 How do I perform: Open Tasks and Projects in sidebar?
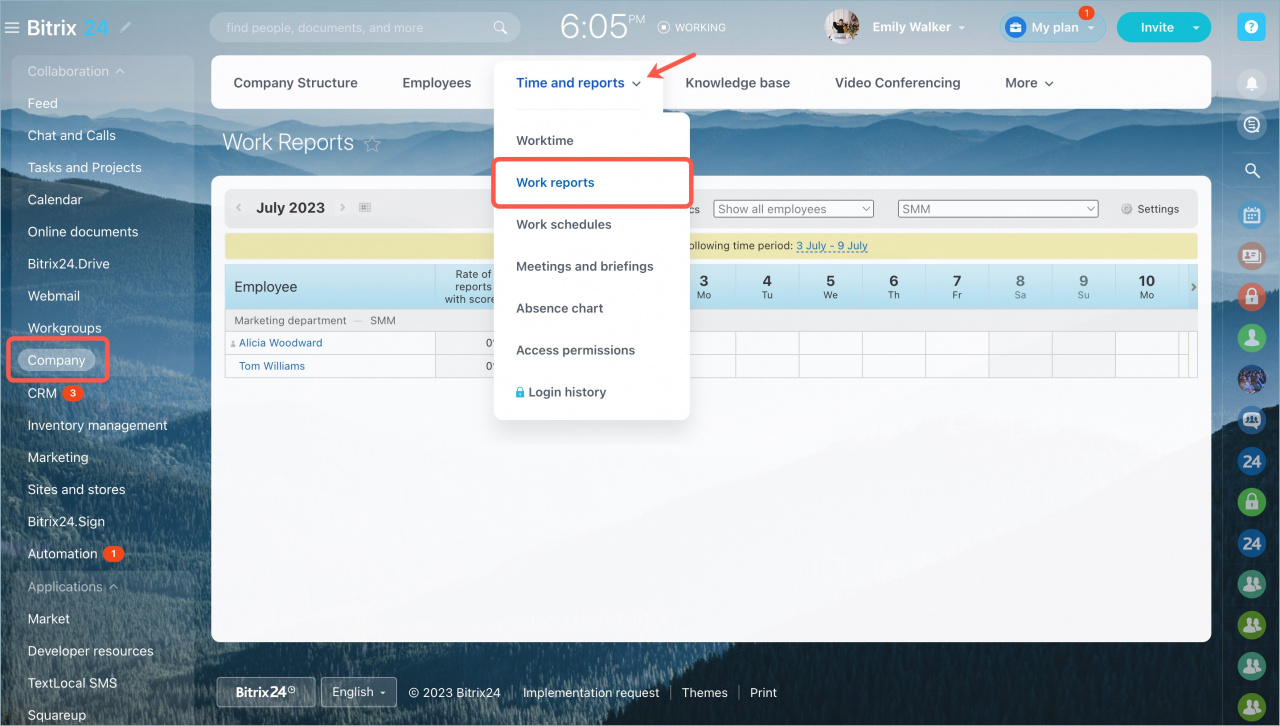(x=85, y=168)
